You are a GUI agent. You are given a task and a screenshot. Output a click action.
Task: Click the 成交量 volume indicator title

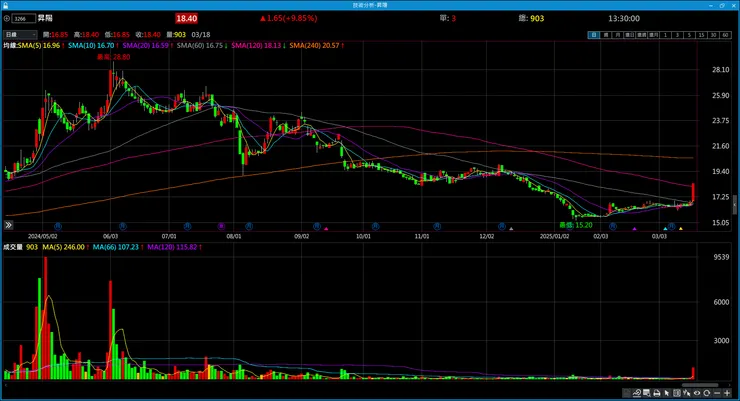(13, 247)
